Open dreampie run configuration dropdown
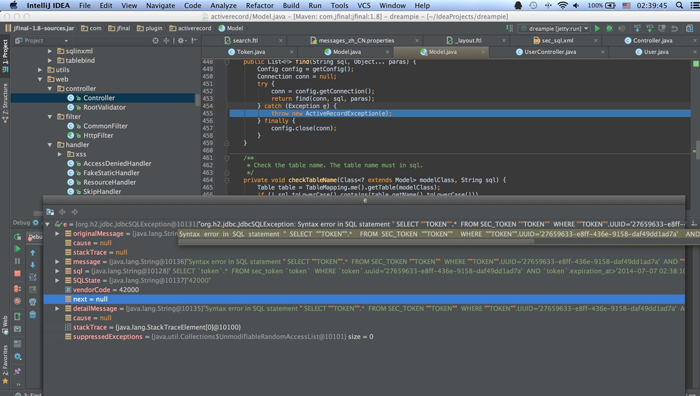The width and height of the screenshot is (700, 396). coord(586,28)
